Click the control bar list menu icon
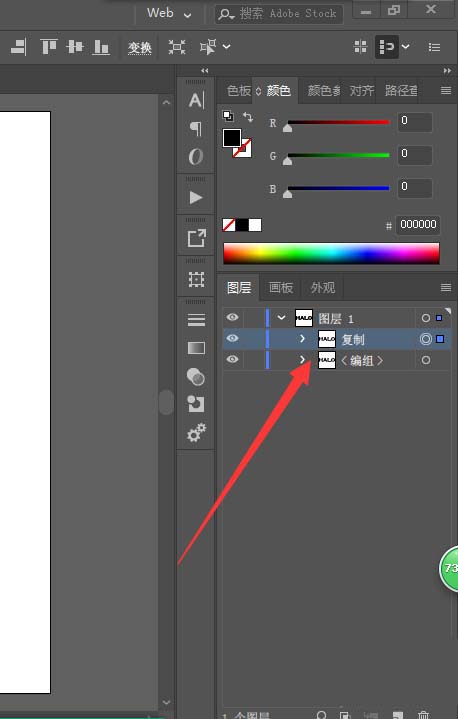The image size is (458, 719). tap(434, 47)
